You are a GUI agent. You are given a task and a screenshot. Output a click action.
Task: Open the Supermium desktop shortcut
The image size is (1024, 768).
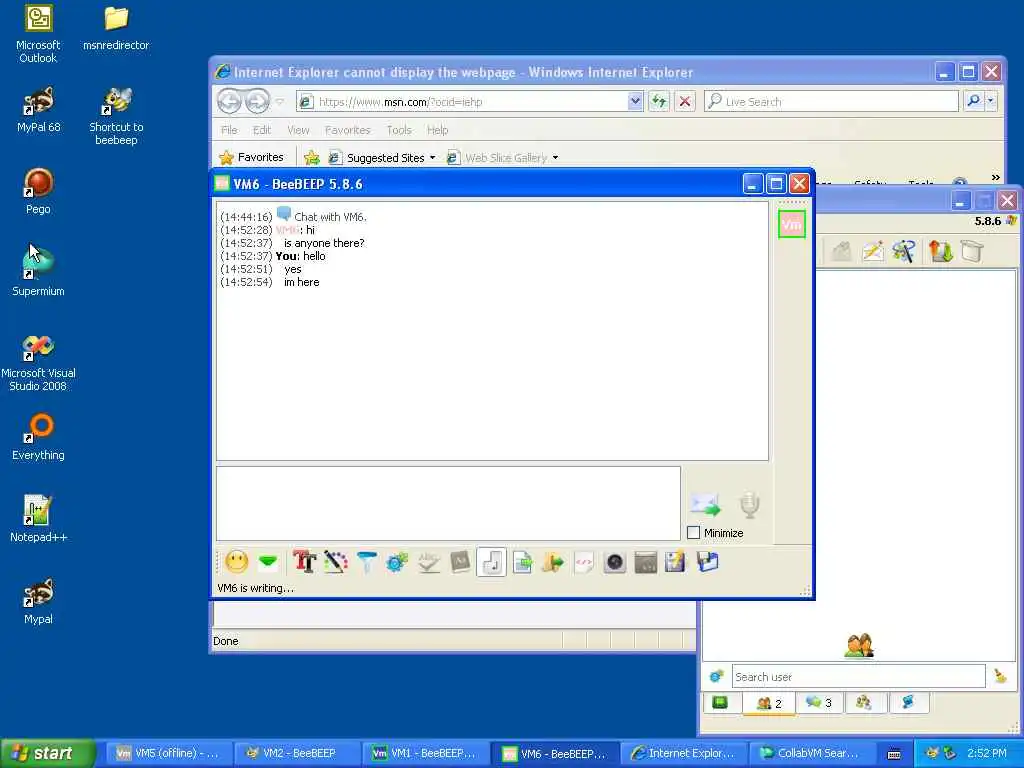(38, 272)
